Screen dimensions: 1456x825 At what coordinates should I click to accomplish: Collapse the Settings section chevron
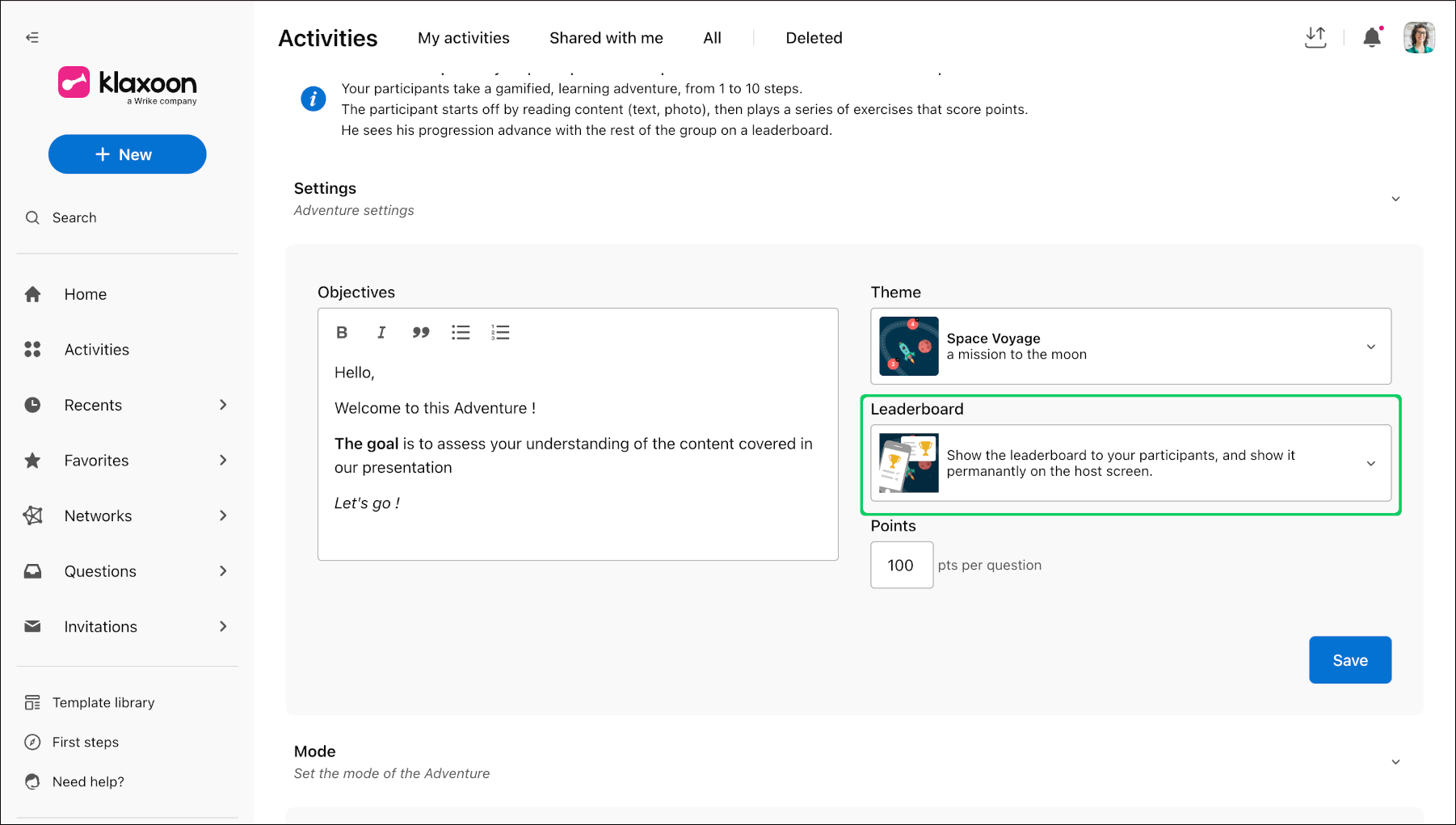point(1395,199)
